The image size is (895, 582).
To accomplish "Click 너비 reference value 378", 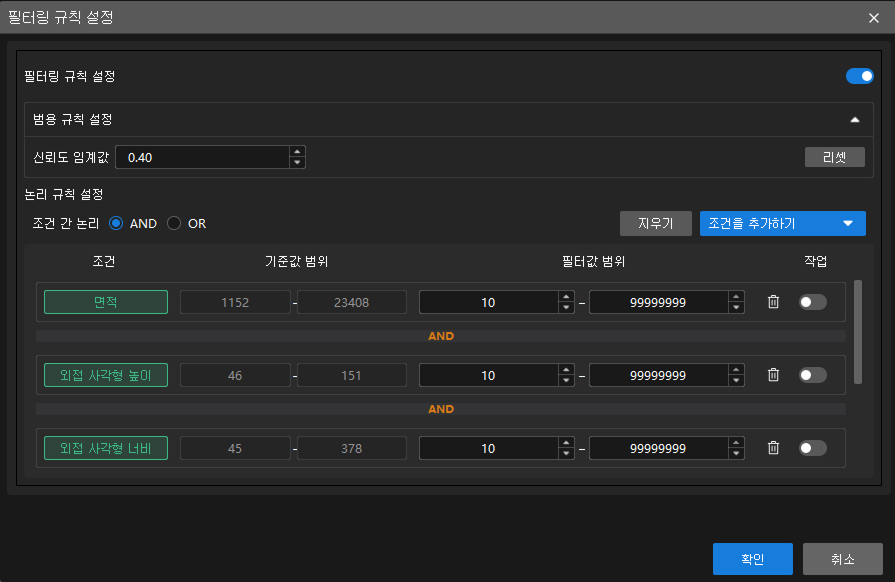I will pyautogui.click(x=352, y=448).
